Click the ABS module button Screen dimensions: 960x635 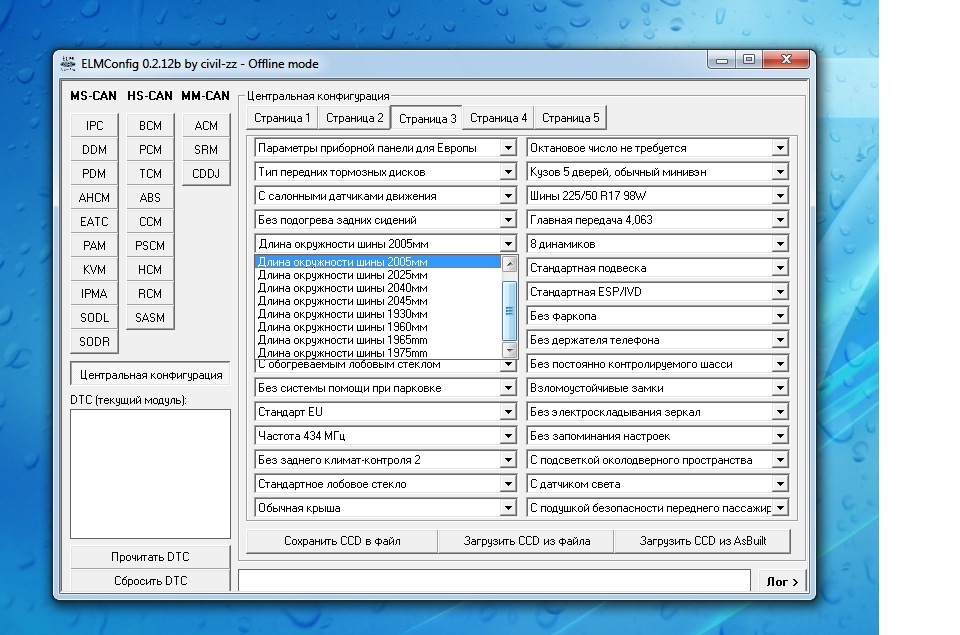pyautogui.click(x=150, y=198)
